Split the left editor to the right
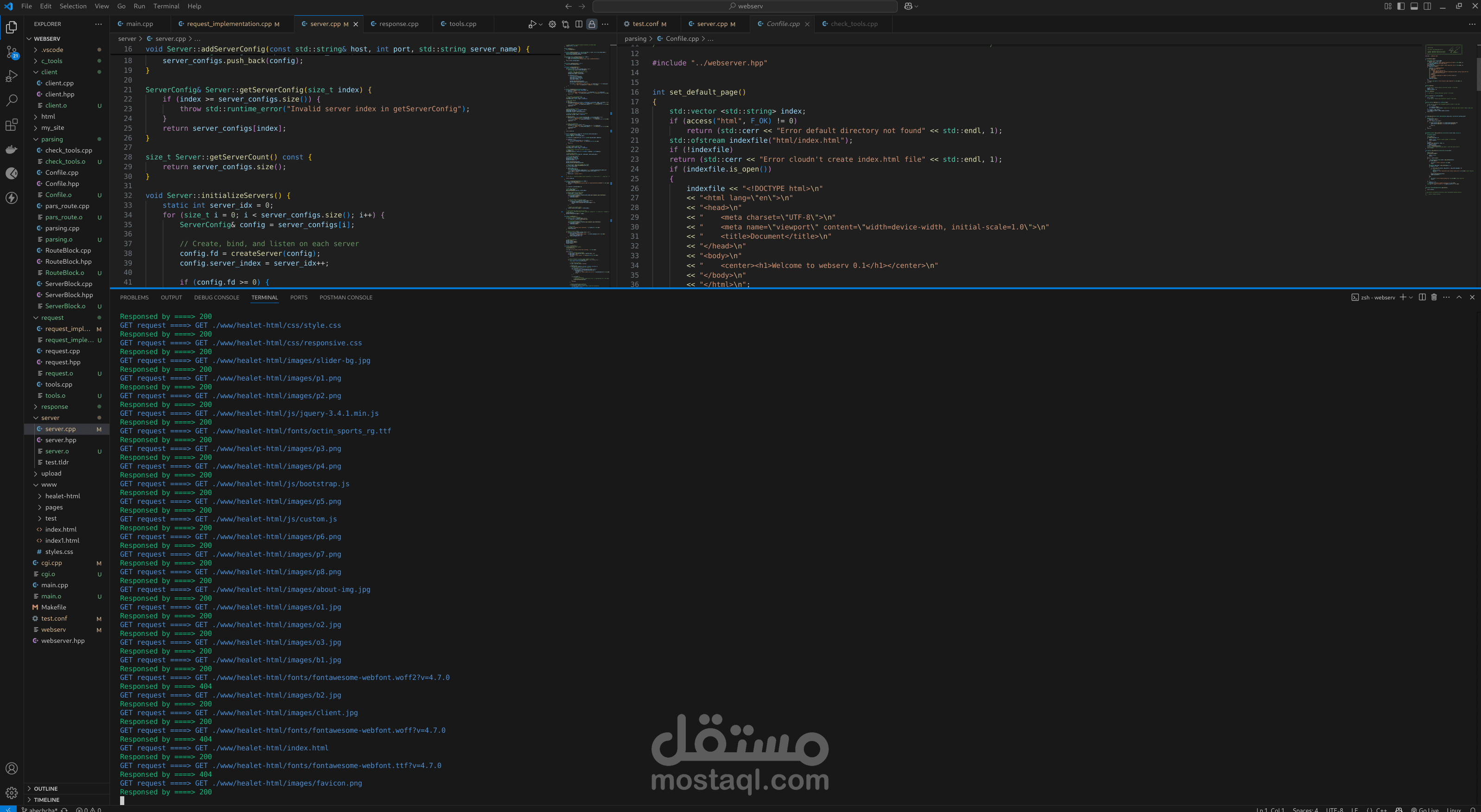The image size is (1481, 812). (578, 24)
